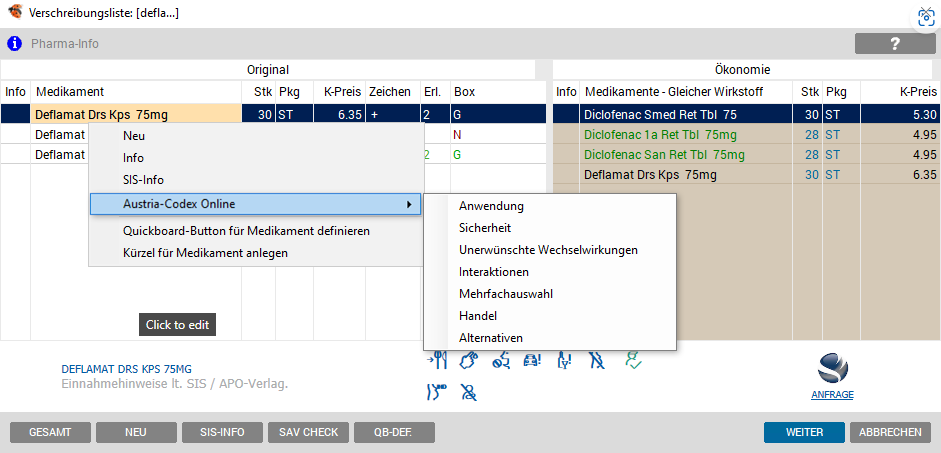Click the SIS-INFO button in the bottom bar

pyautogui.click(x=223, y=432)
